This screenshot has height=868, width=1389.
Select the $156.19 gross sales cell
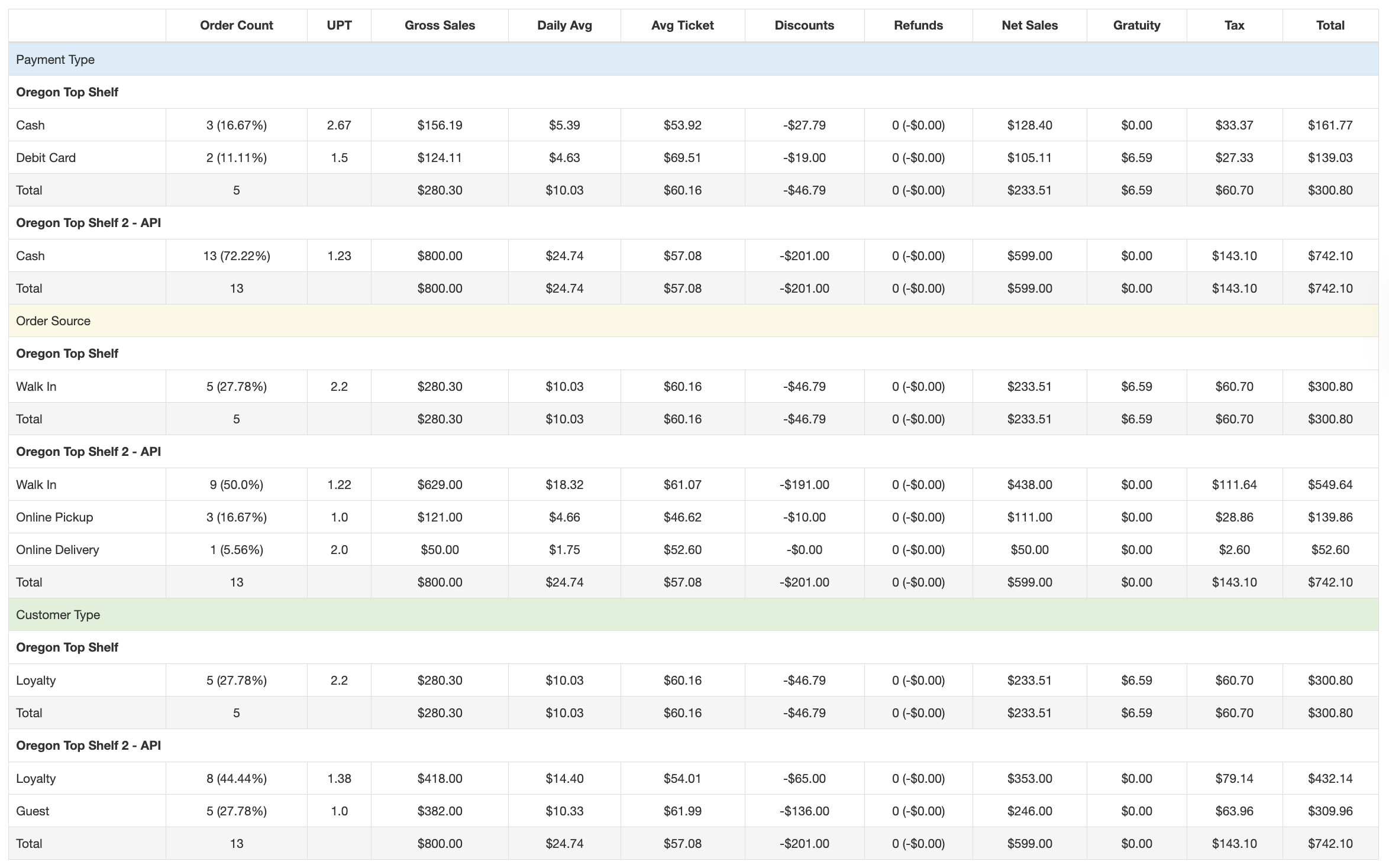point(440,125)
